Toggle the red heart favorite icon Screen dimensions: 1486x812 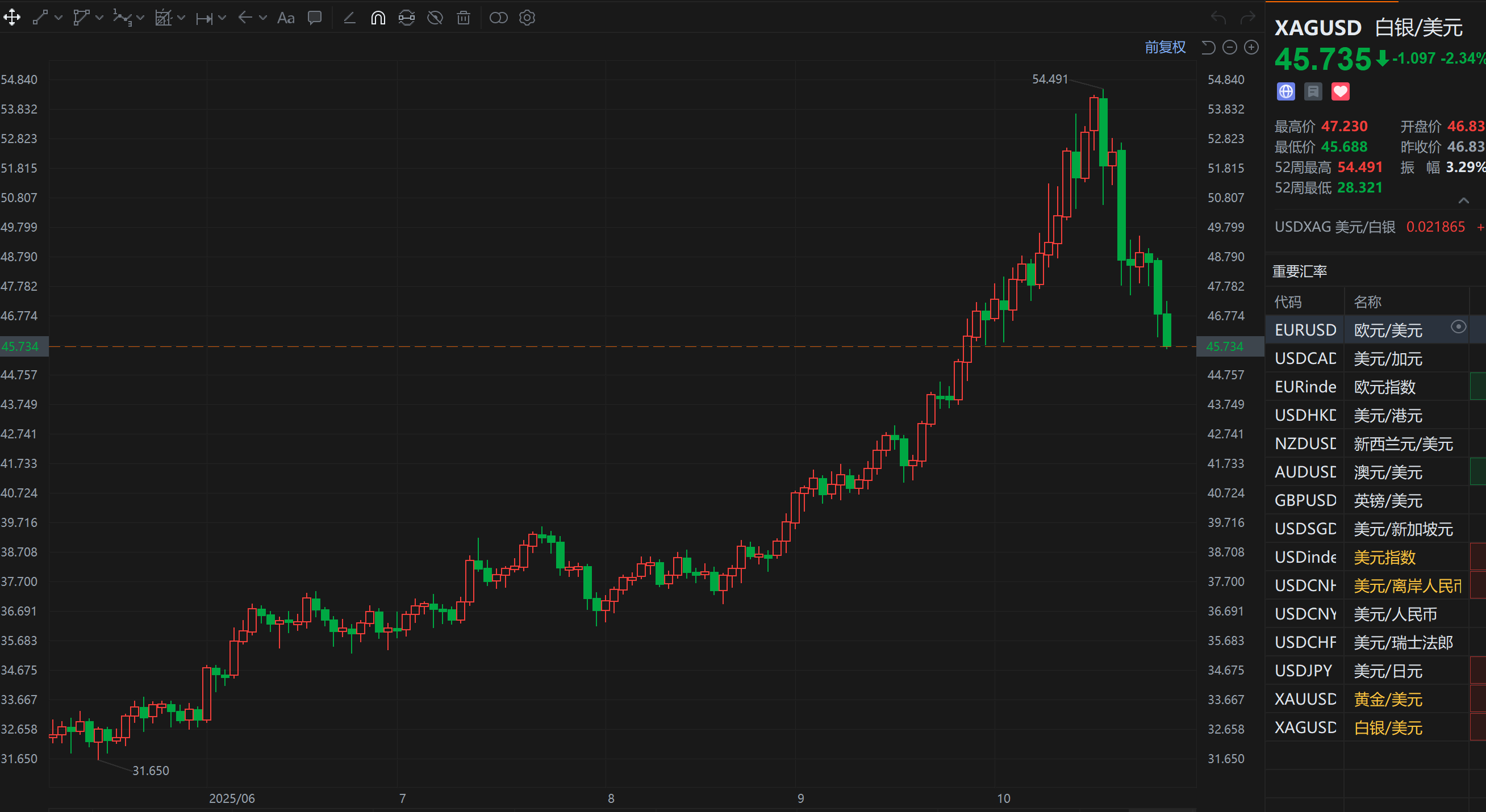coord(1340,91)
